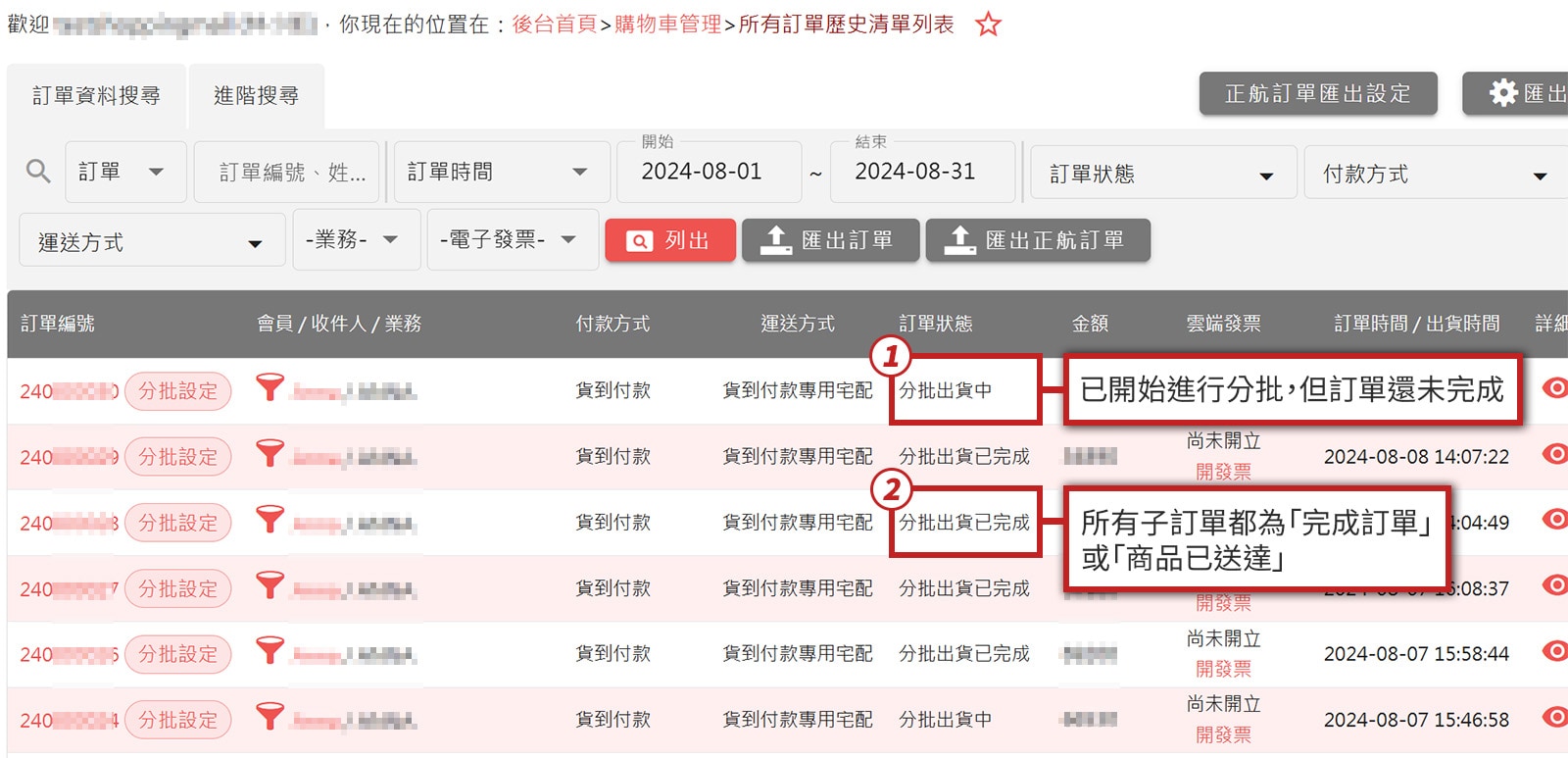Open the 訂單 type dropdown
The height and width of the screenshot is (758, 1568).
pos(125,172)
